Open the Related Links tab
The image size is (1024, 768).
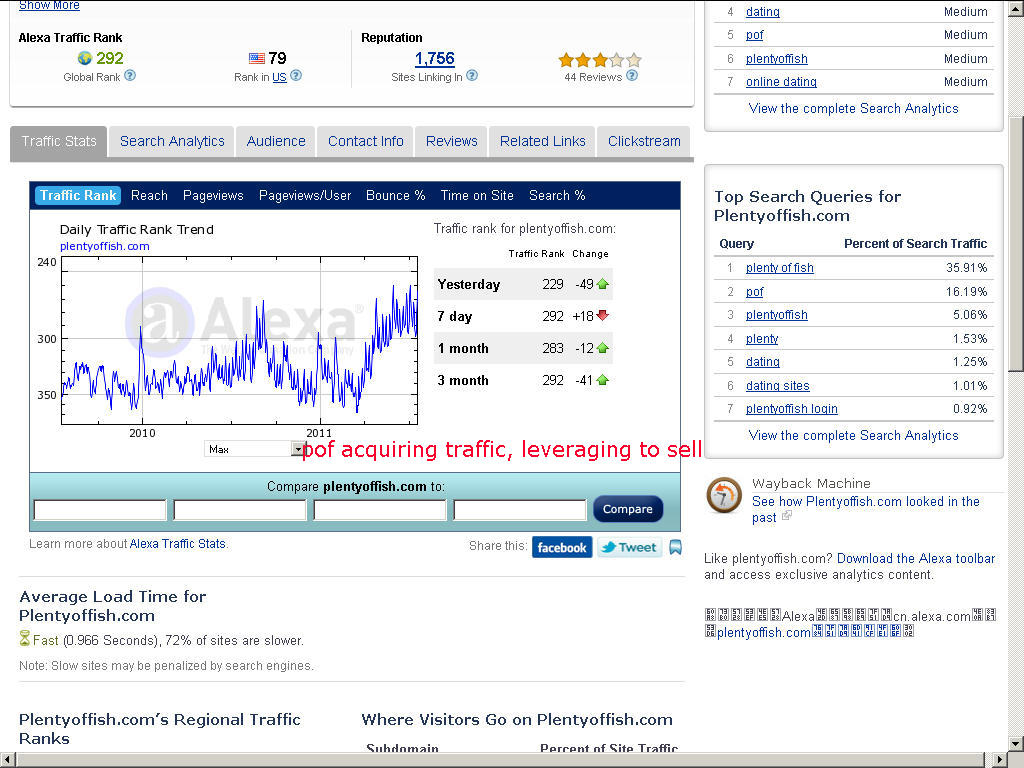pos(542,142)
